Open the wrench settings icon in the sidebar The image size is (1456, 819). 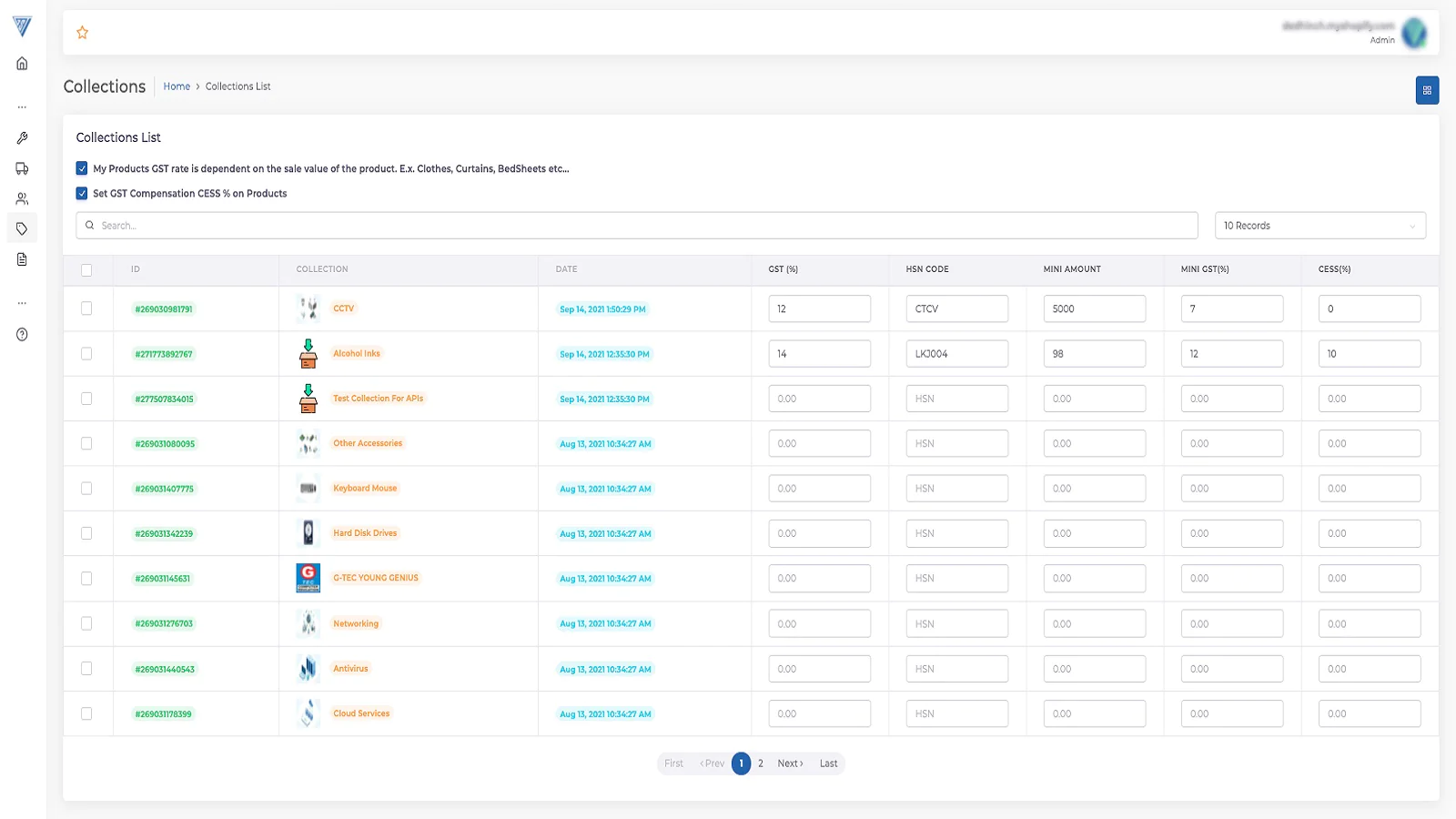click(x=22, y=138)
